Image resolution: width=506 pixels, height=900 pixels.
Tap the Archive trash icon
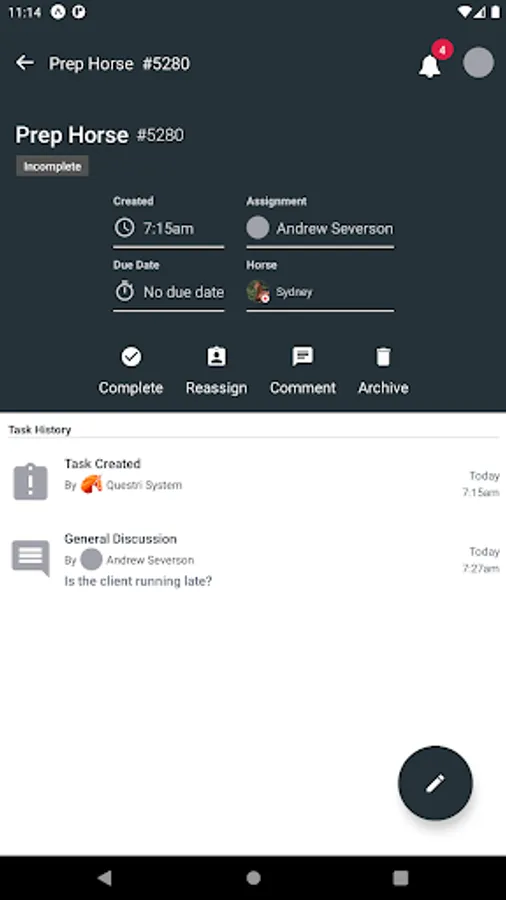(x=383, y=356)
